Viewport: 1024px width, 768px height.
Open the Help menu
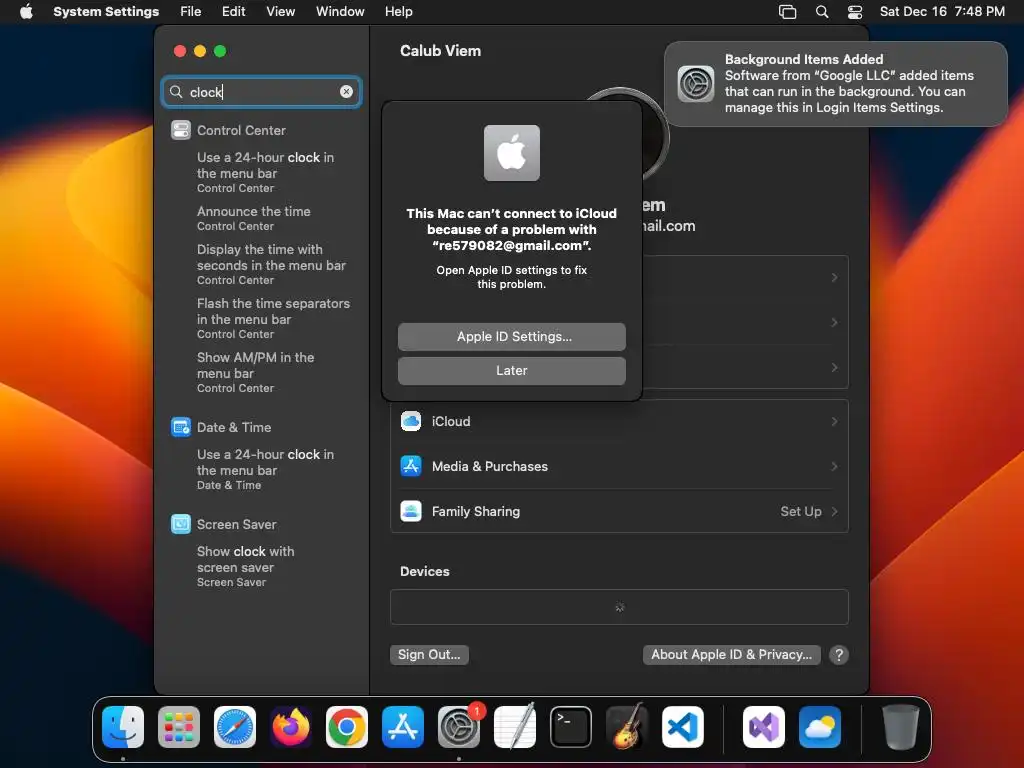click(x=398, y=11)
